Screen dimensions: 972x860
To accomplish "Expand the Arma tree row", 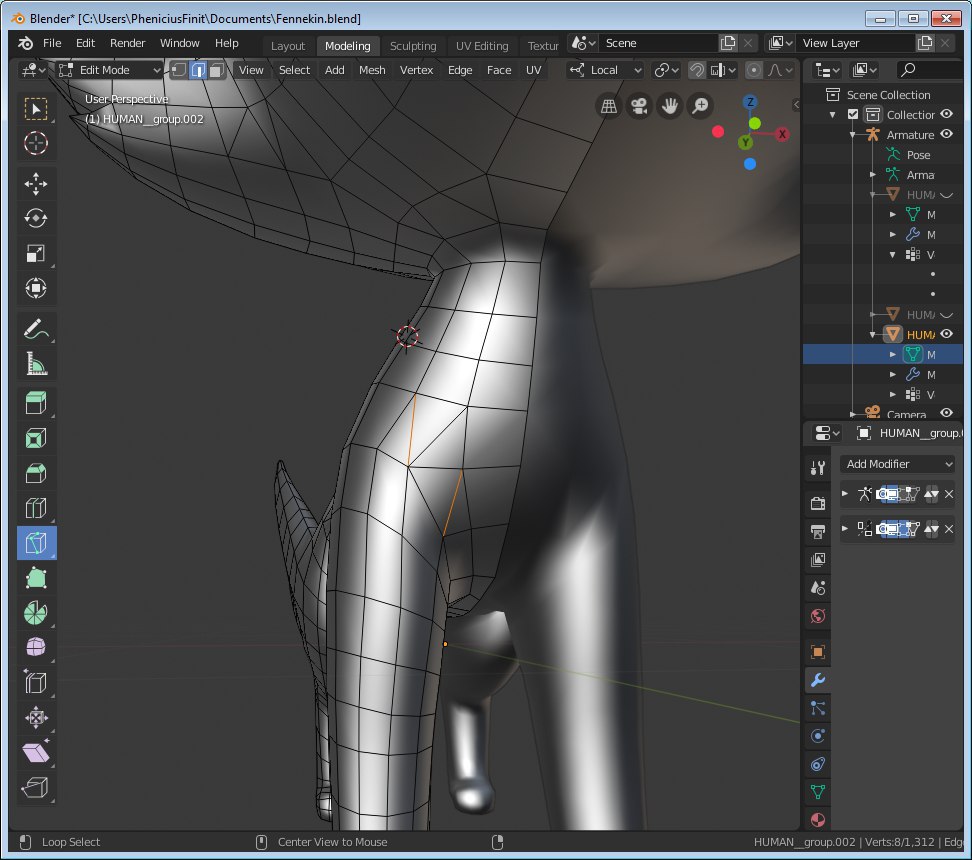I will click(x=873, y=175).
